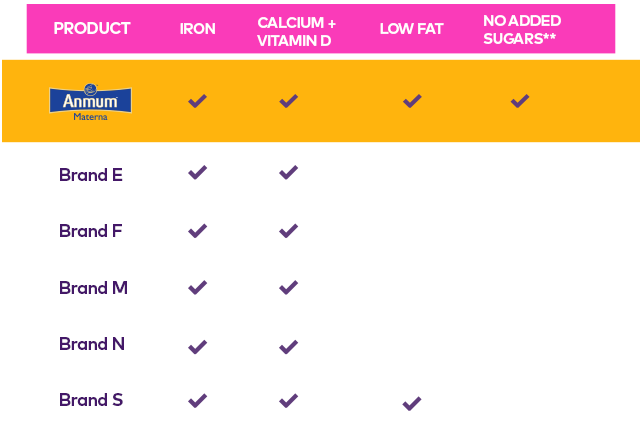Image resolution: width=640 pixels, height=430 pixels.
Task: Click the Brand E label
Action: pyautogui.click(x=91, y=175)
